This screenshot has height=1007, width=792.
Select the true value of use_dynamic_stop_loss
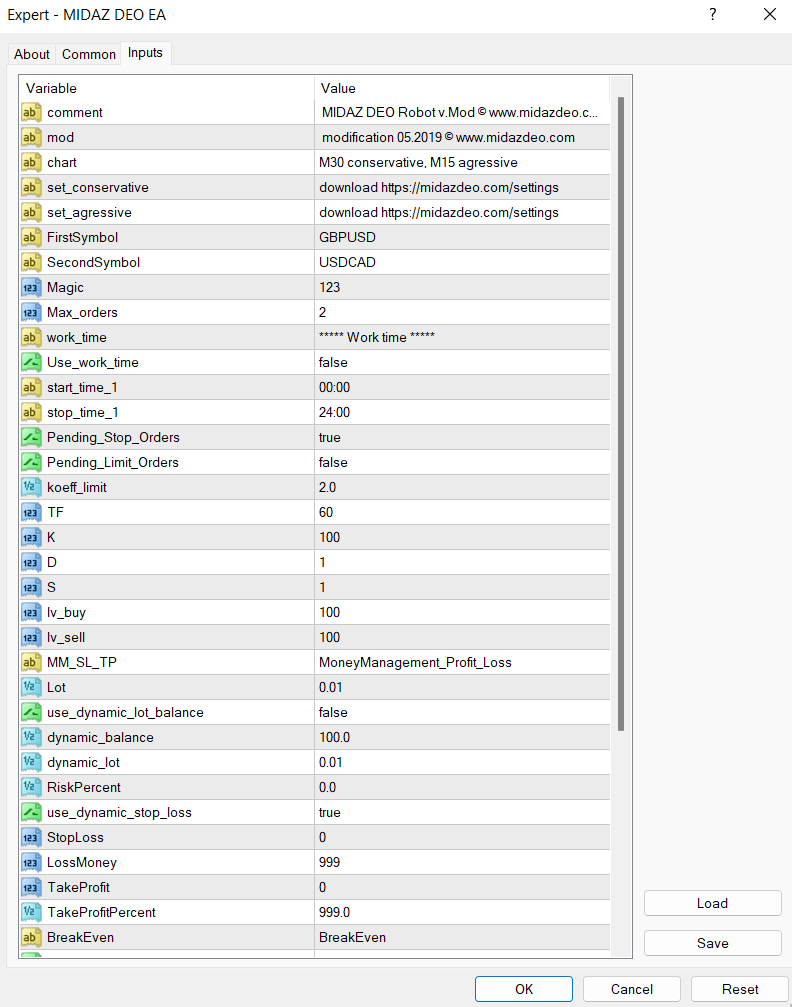[330, 812]
